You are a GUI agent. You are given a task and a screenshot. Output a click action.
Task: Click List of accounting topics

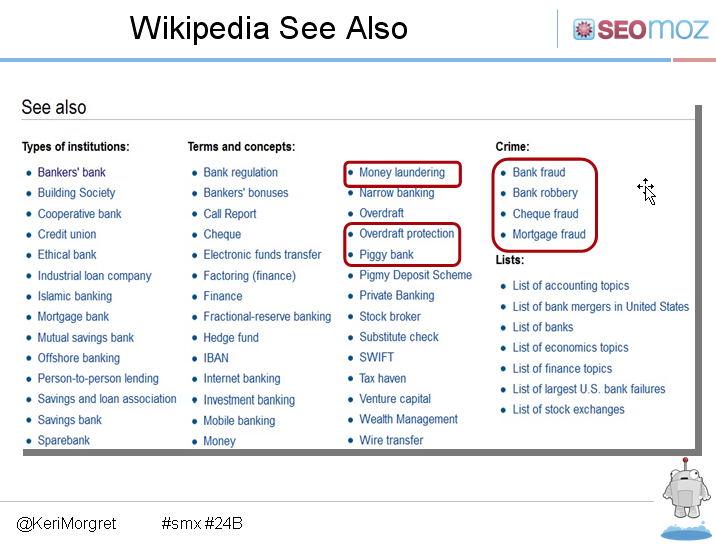[571, 285]
